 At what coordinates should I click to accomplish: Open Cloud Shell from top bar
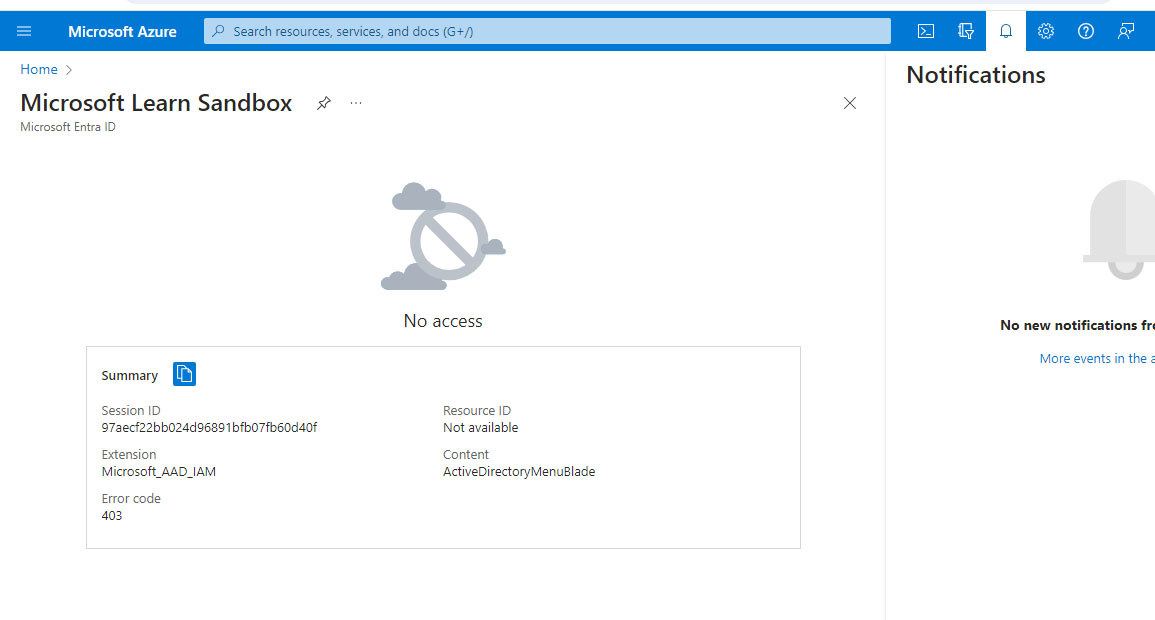click(x=926, y=31)
